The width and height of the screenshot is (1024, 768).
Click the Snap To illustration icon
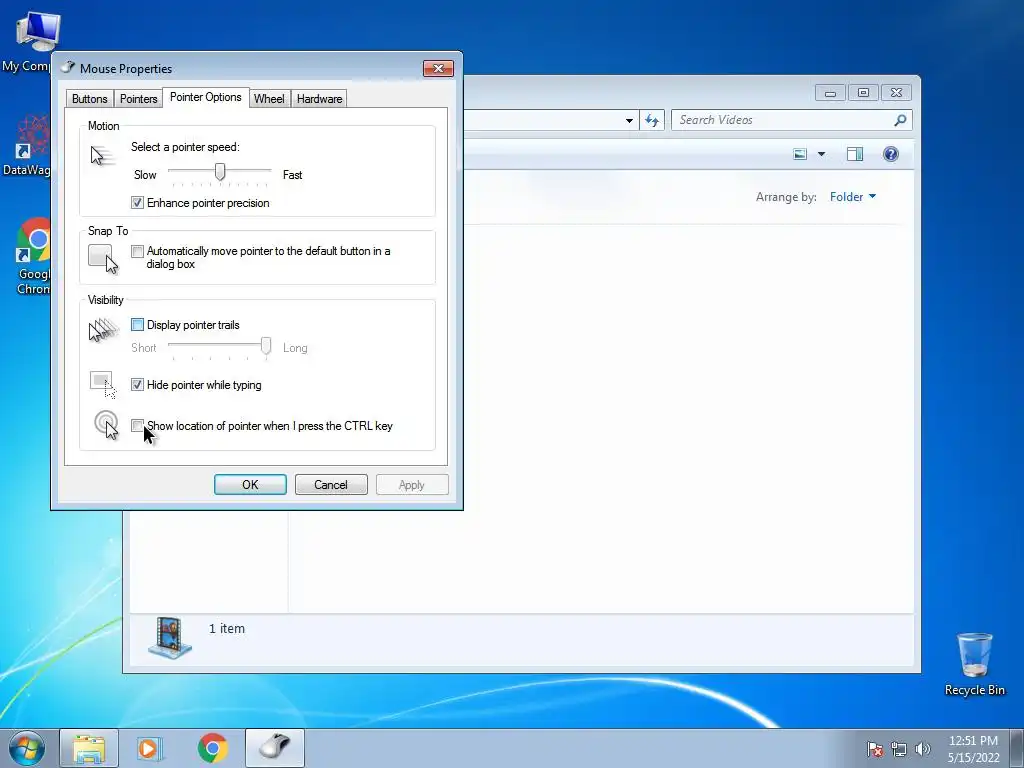[103, 259]
